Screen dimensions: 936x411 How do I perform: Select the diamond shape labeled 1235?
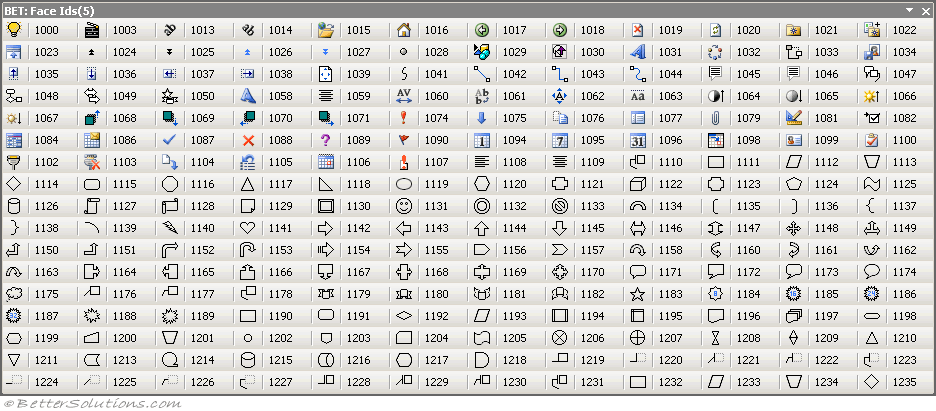(x=872, y=382)
